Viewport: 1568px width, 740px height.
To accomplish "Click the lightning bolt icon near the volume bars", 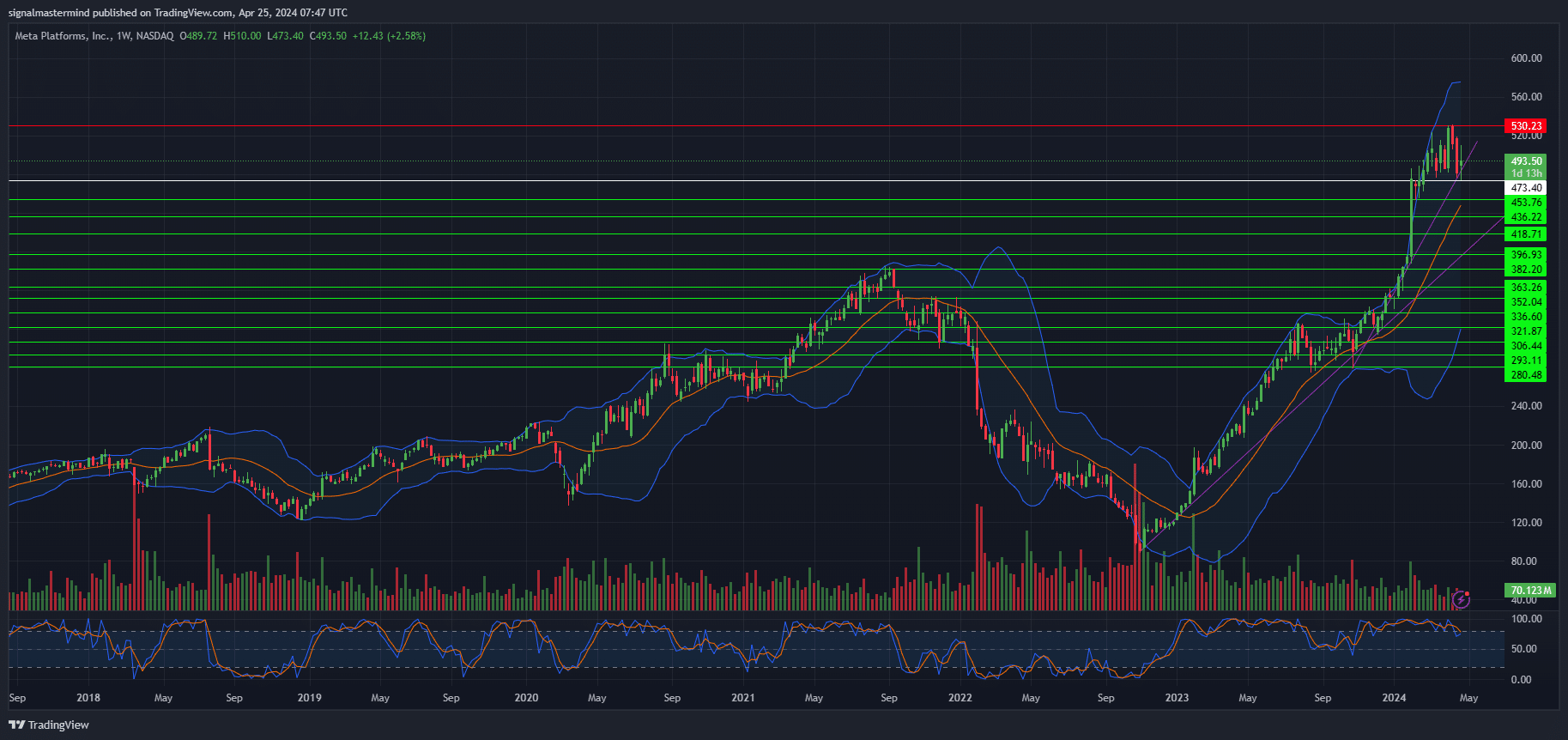I will click(1462, 600).
